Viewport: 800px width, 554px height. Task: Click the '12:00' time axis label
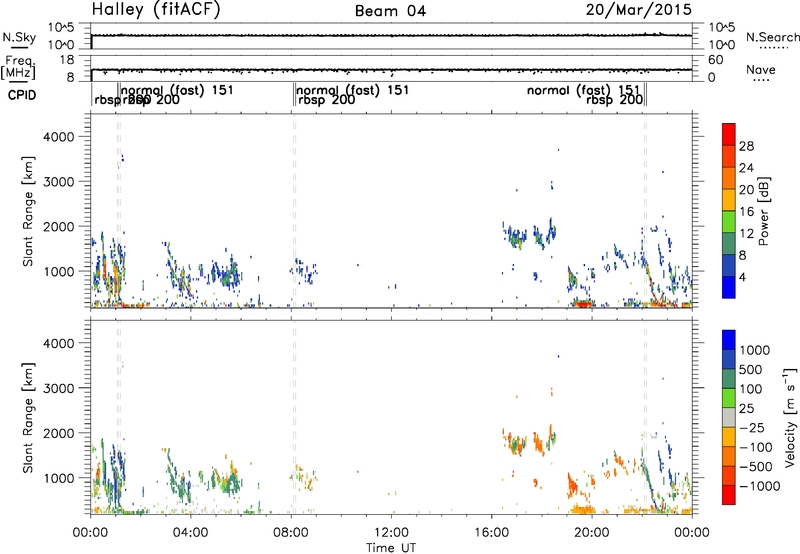(391, 533)
